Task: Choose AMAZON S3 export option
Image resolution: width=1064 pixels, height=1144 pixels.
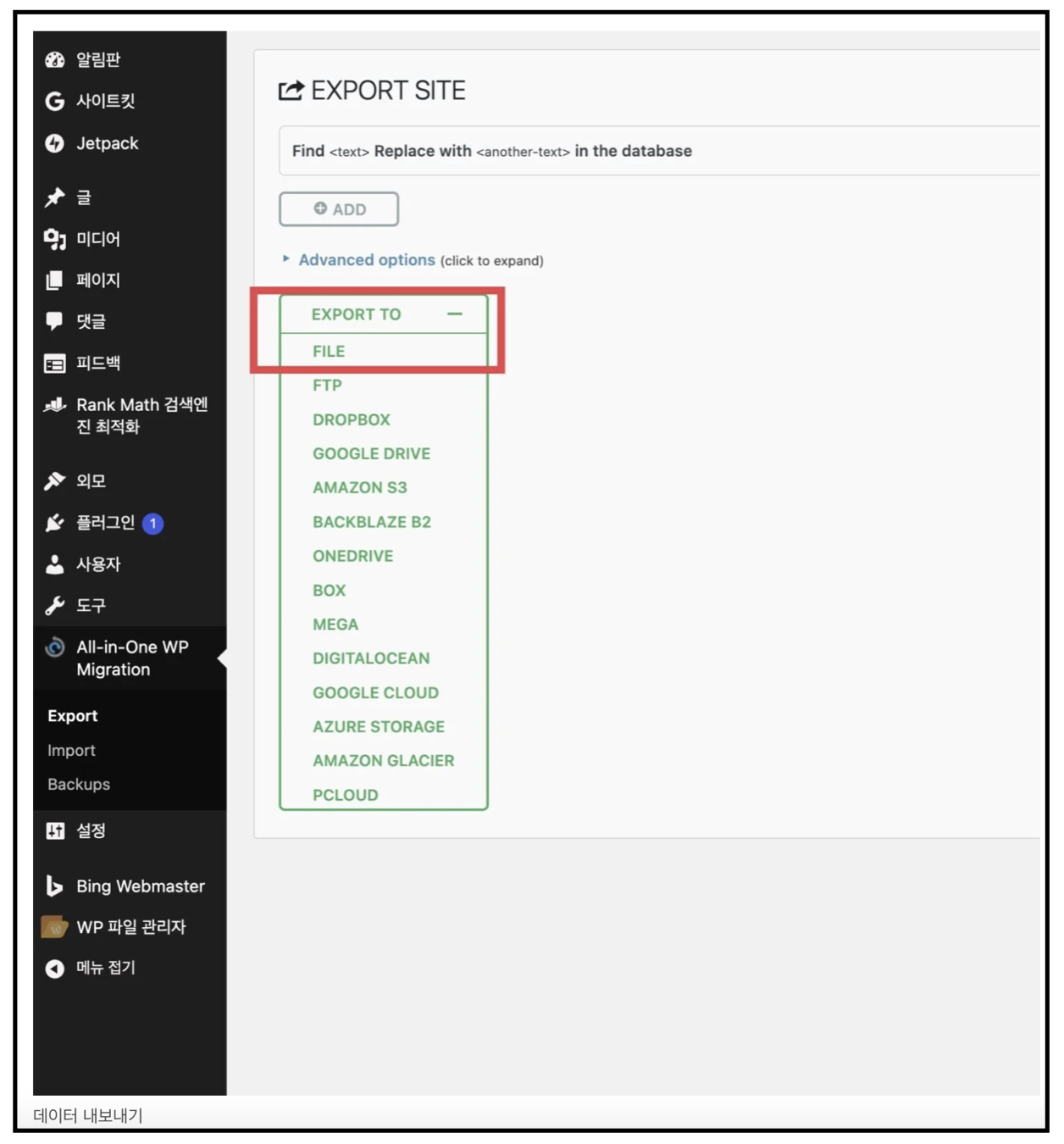Action: (x=360, y=488)
